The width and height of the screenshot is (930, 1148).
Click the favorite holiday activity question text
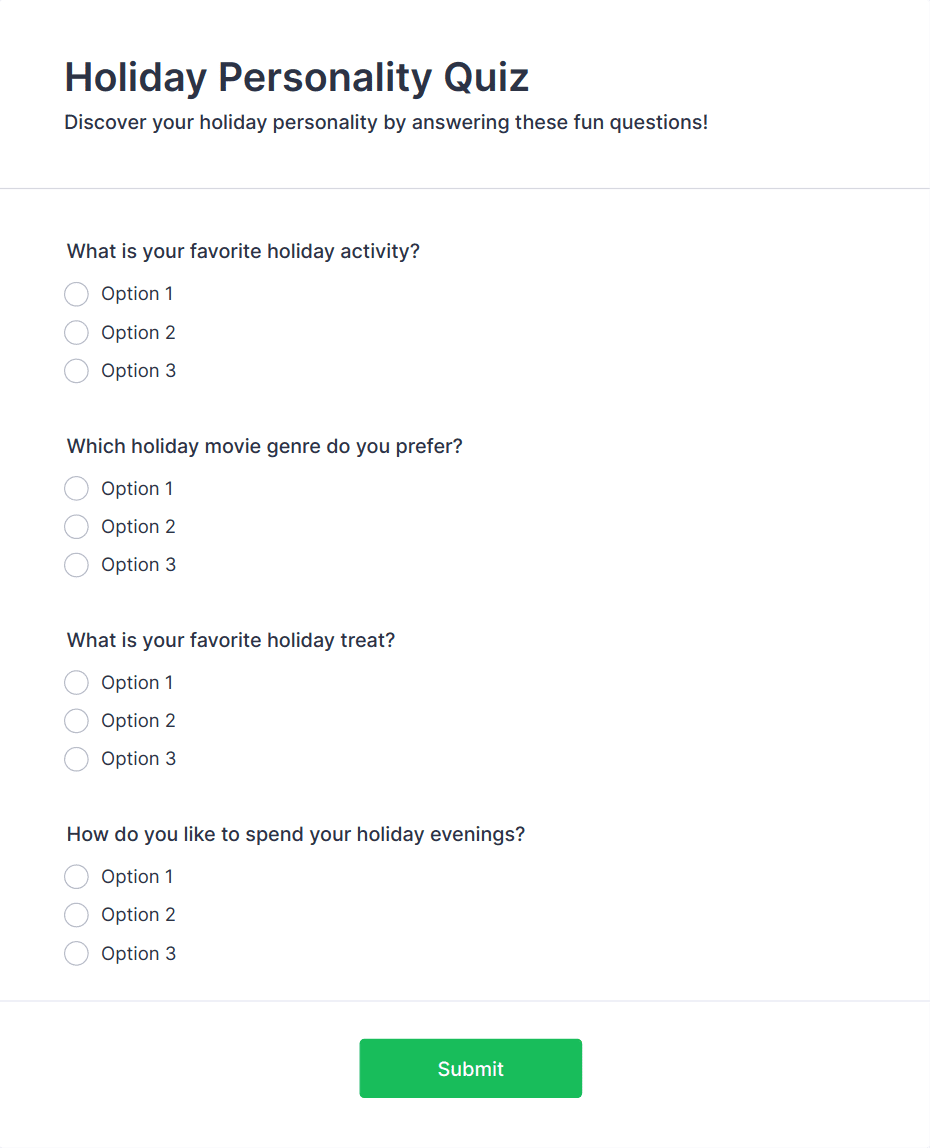click(242, 251)
